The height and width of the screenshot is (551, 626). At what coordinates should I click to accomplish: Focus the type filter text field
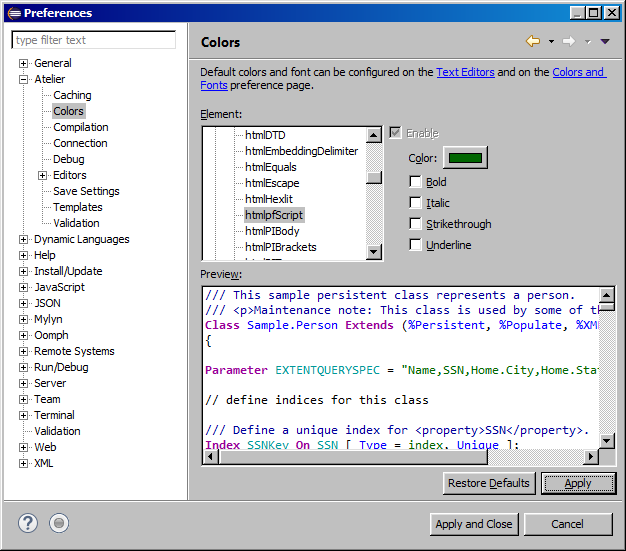point(93,40)
